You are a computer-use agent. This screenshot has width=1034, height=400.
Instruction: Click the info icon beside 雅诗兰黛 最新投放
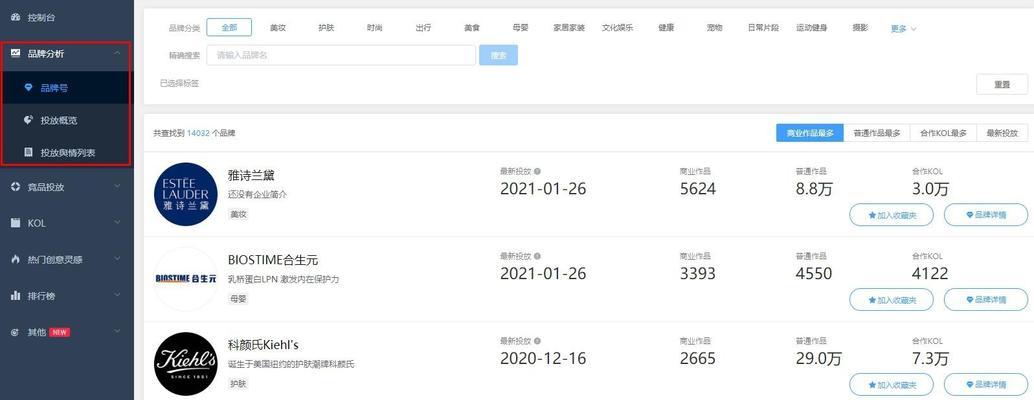point(537,171)
